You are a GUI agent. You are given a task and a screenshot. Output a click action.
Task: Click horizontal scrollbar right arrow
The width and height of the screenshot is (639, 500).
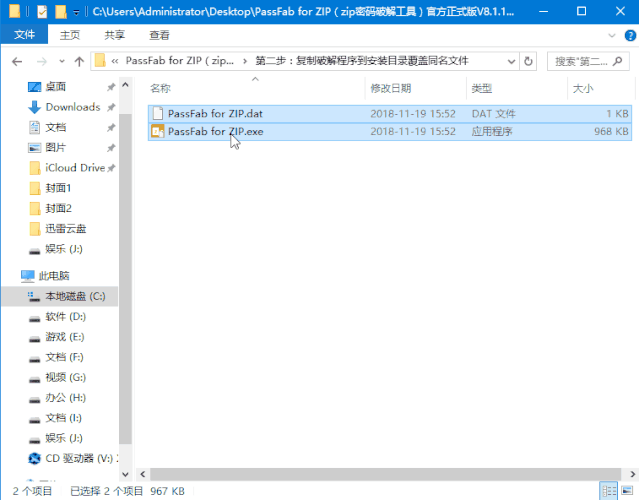tap(632, 474)
